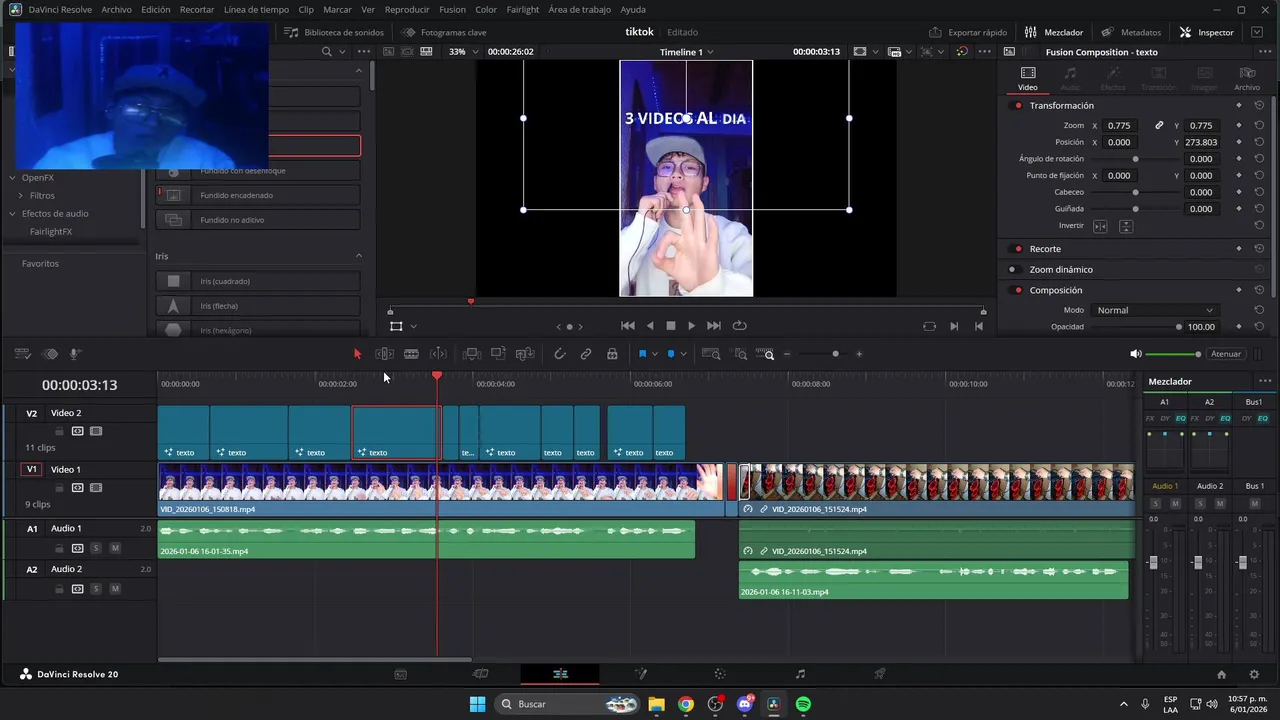Viewport: 1280px width, 720px height.
Task: Toggle the Recorte enable switch
Action: [x=1018, y=248]
